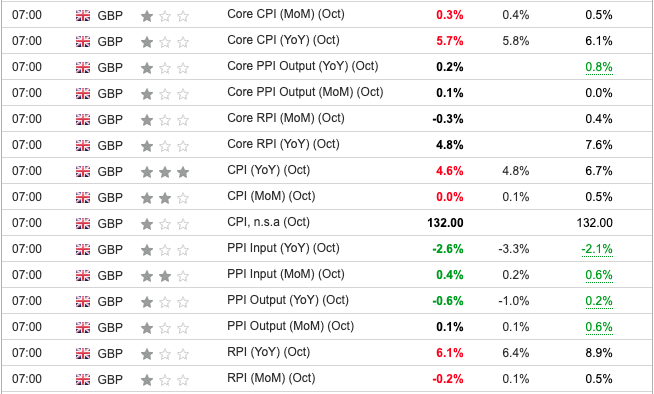Click the forecast value -3.3% for PPI Input
The image size is (654, 394).
pos(514,249)
